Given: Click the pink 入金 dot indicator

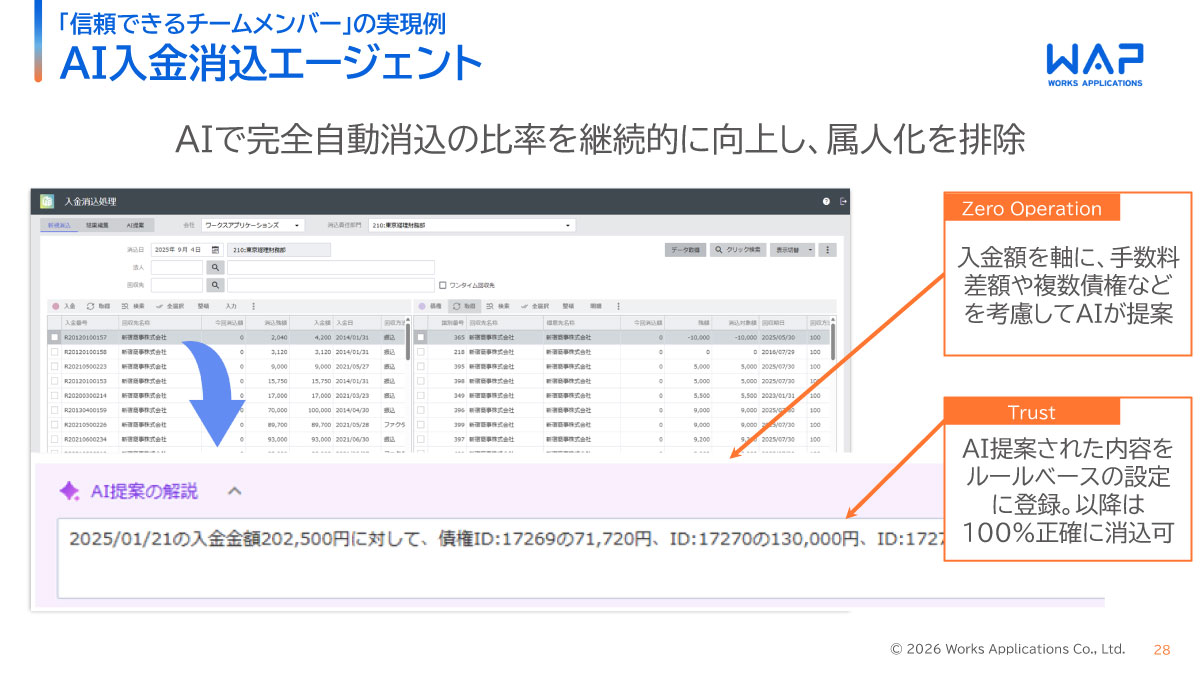Looking at the screenshot, I should [55, 306].
